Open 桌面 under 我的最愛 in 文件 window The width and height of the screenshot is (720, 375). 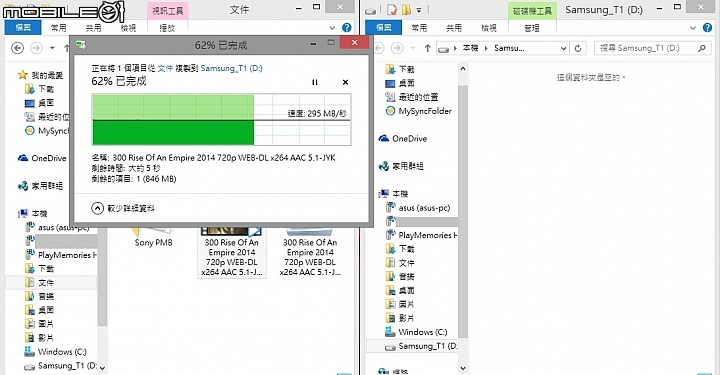40,103
